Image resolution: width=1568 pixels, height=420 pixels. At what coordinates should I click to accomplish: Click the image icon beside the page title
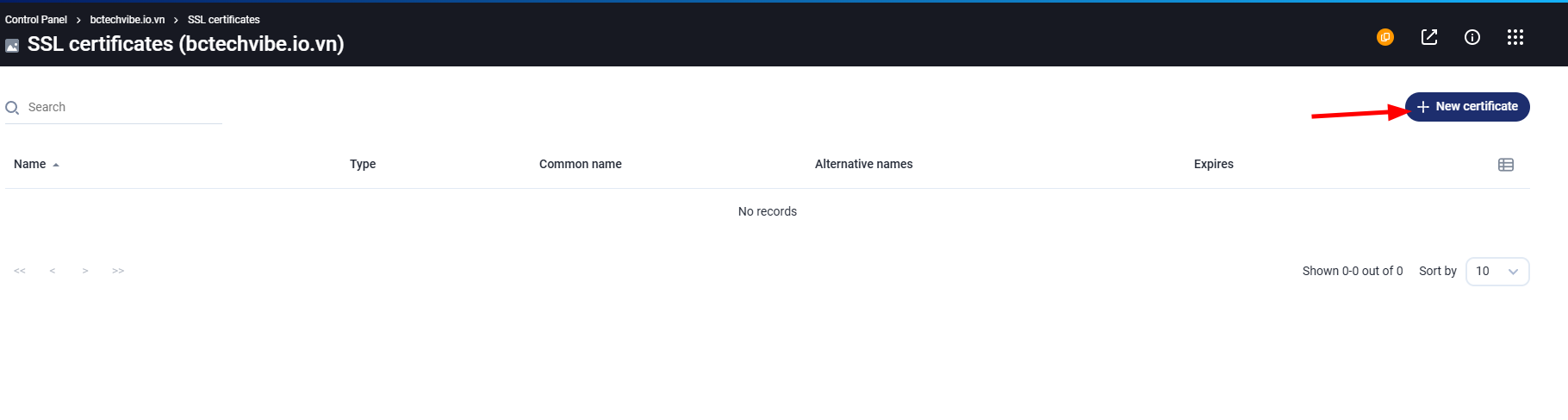point(12,46)
